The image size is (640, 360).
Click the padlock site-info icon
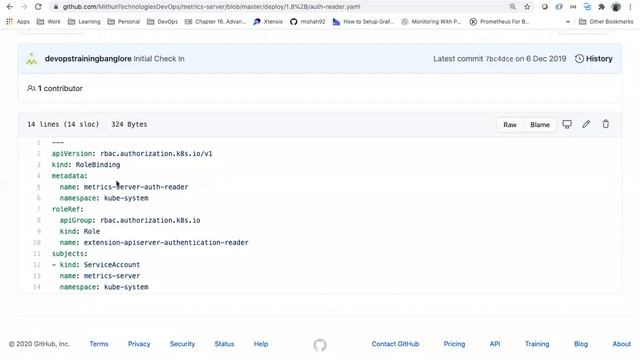[56, 7]
